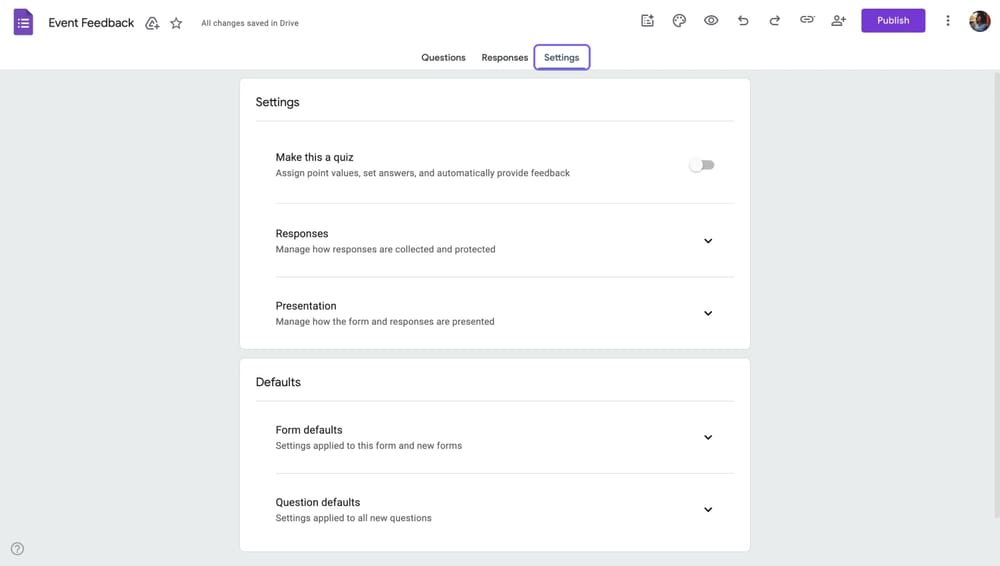This screenshot has height=566, width=1000.
Task: Open the Google account avatar
Action: (980, 21)
